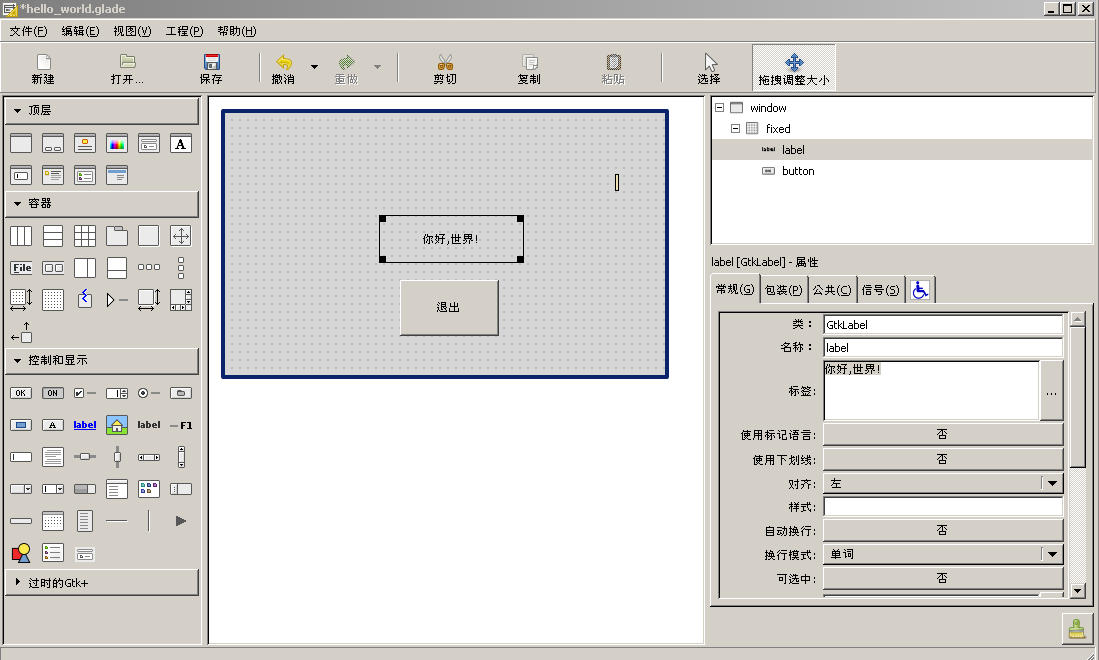The height and width of the screenshot is (660, 1099).
Task: Pick the Link Button widget in the palette
Action: pyautogui.click(x=85, y=425)
